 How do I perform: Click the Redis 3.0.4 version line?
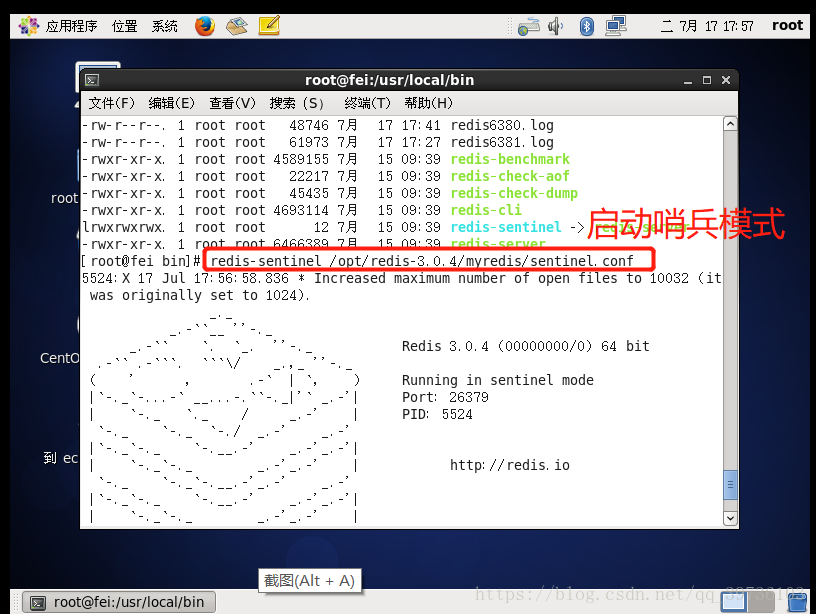click(526, 346)
